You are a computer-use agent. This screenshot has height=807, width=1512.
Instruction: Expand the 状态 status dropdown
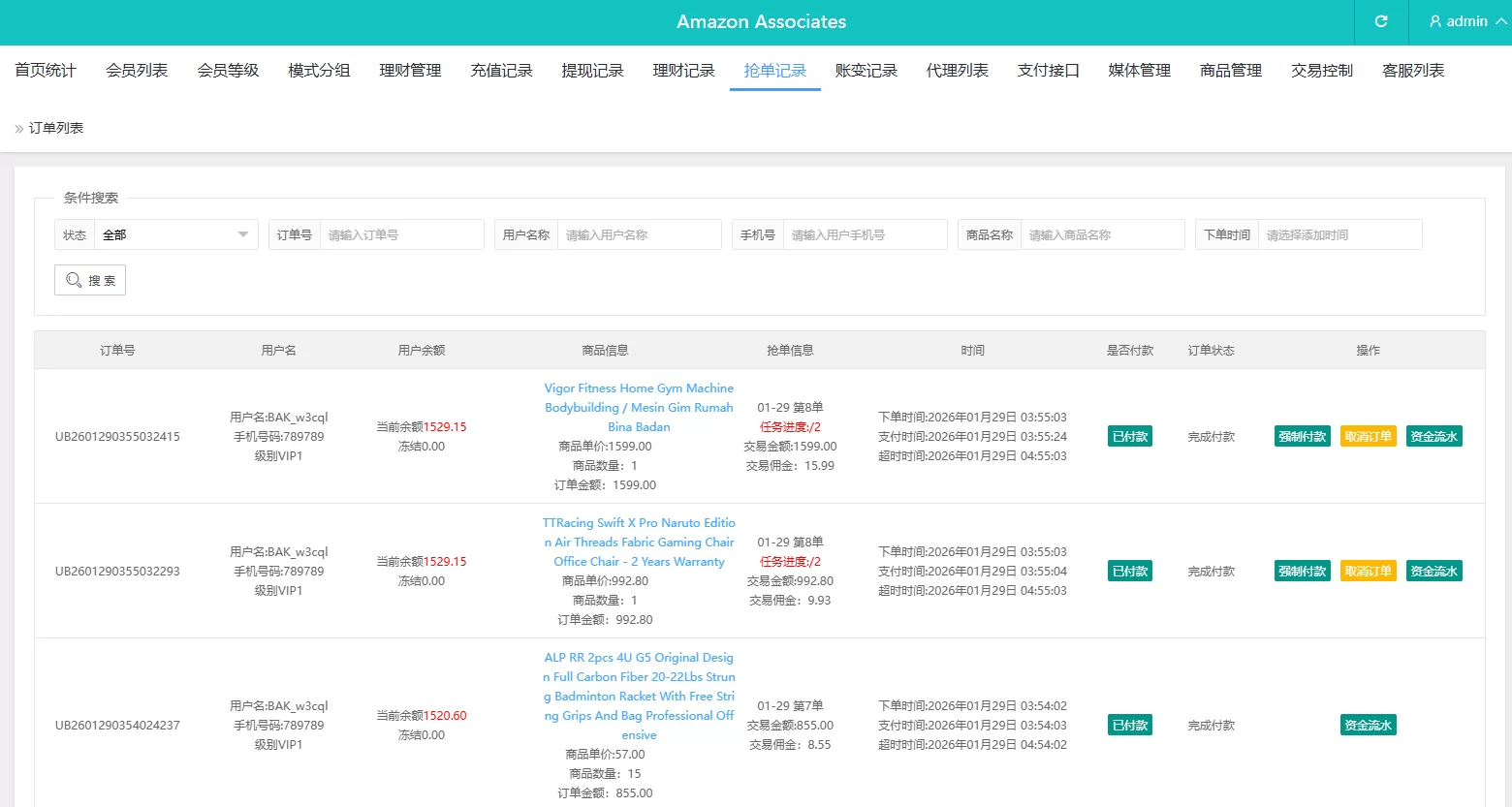[x=175, y=234]
